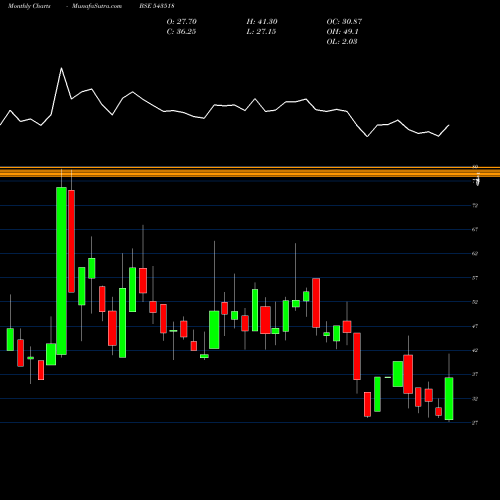
Task: Click the 37 price axis label
Action: click(475, 374)
